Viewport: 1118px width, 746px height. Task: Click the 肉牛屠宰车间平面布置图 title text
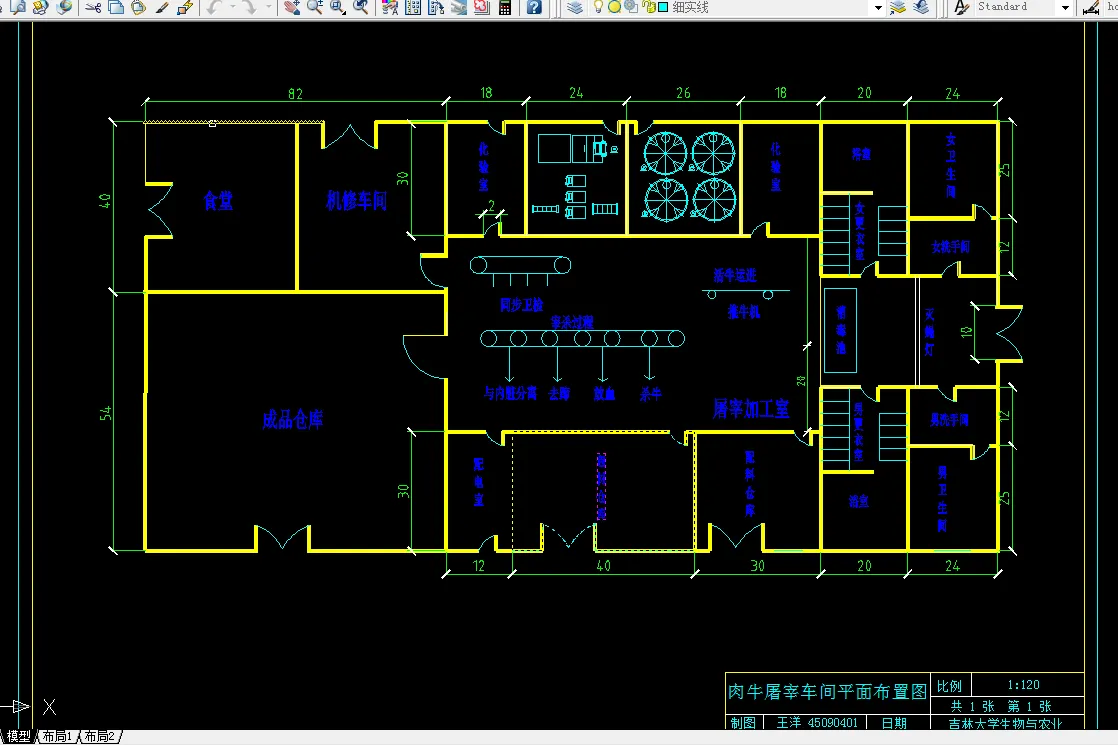827,691
